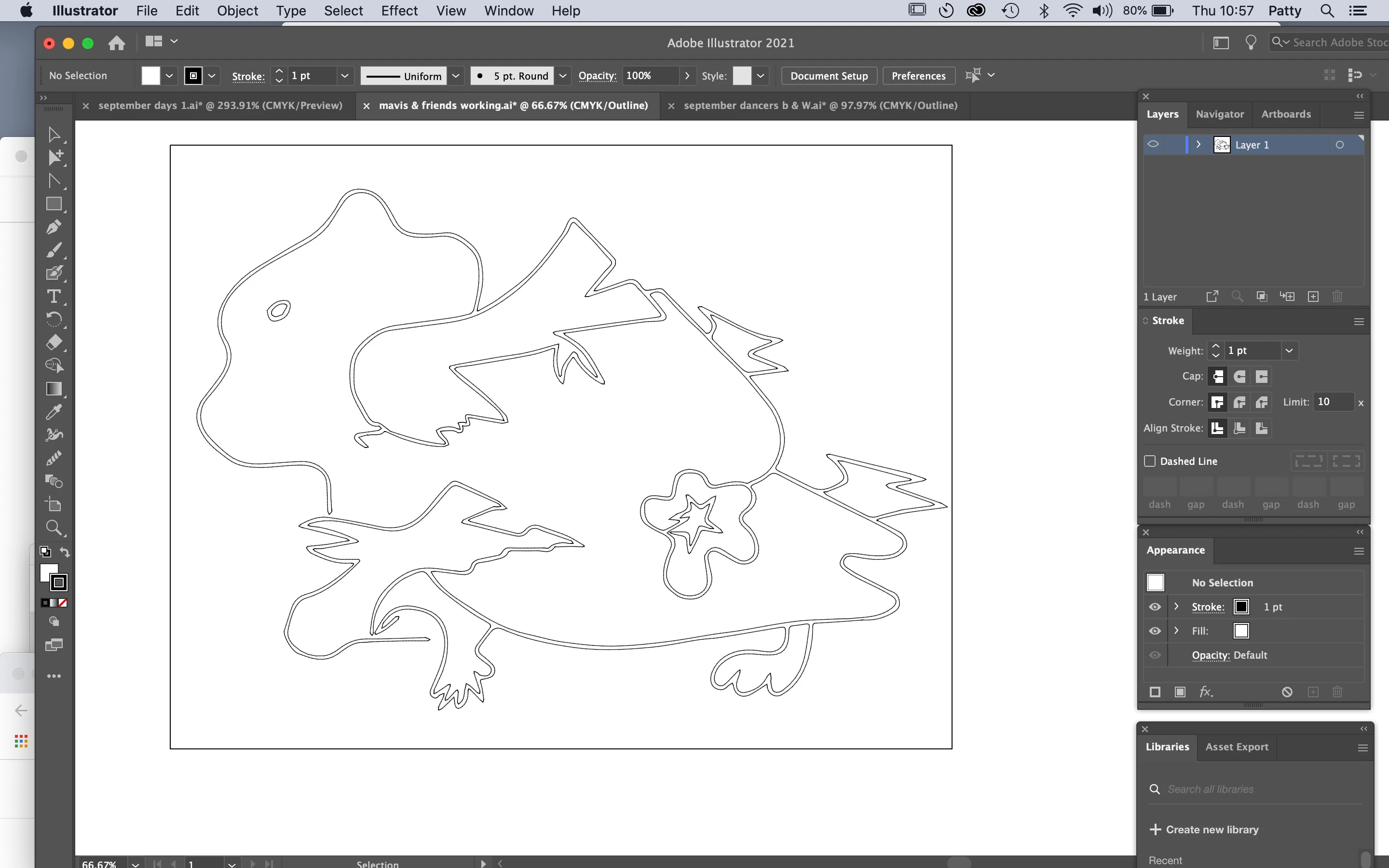
Task: Activate the Zoom tool
Action: coord(54,527)
